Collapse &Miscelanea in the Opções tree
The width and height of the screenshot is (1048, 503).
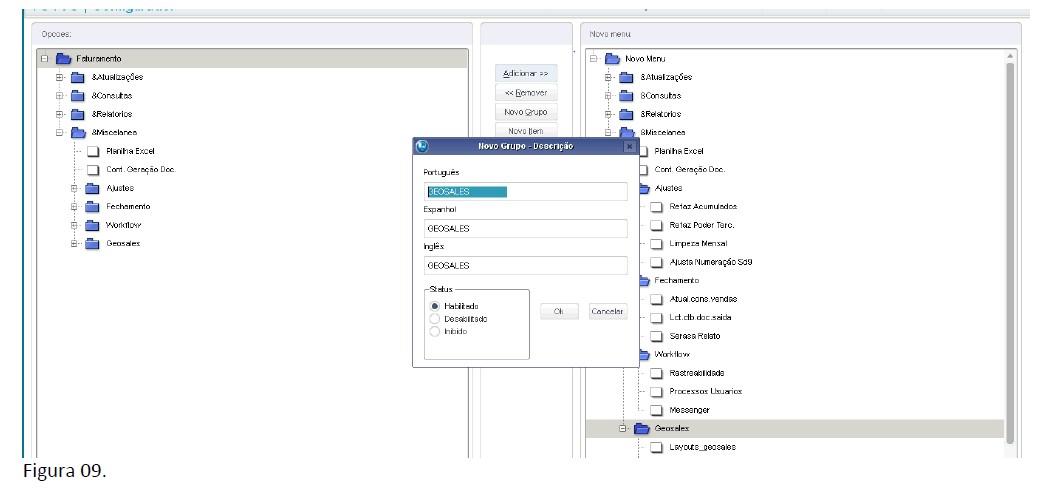59,133
